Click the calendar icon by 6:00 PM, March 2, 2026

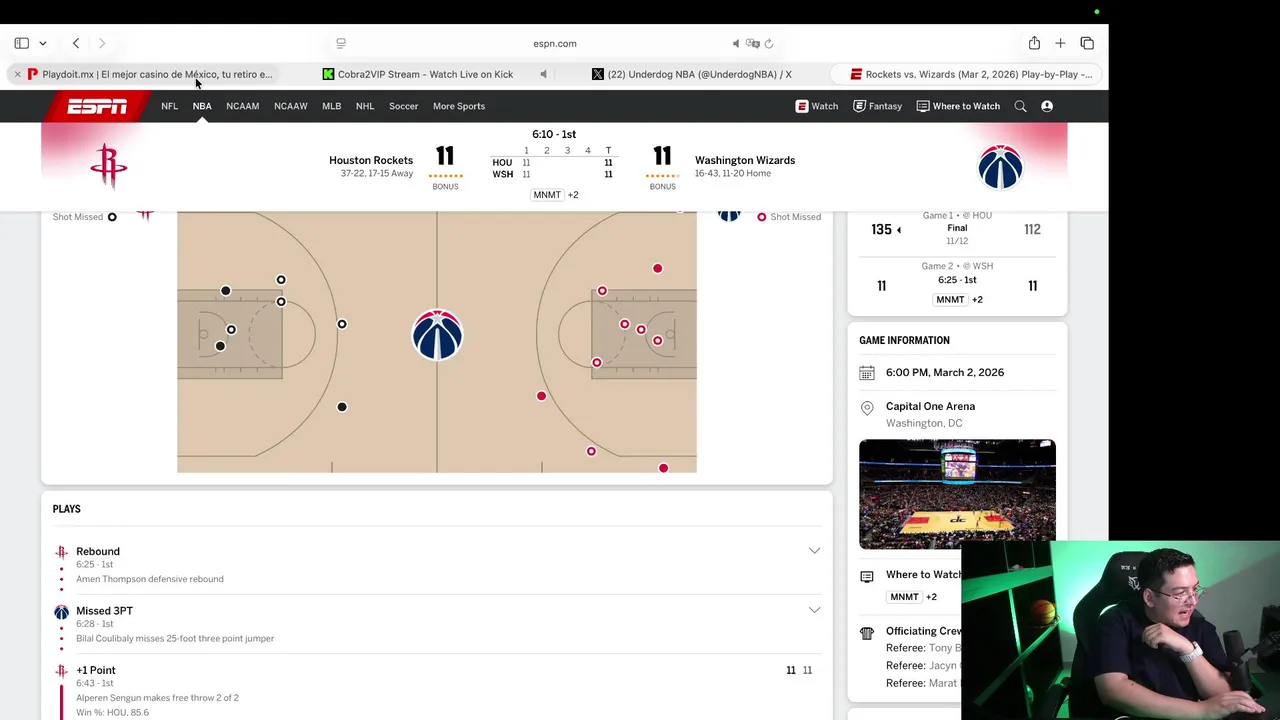click(867, 373)
